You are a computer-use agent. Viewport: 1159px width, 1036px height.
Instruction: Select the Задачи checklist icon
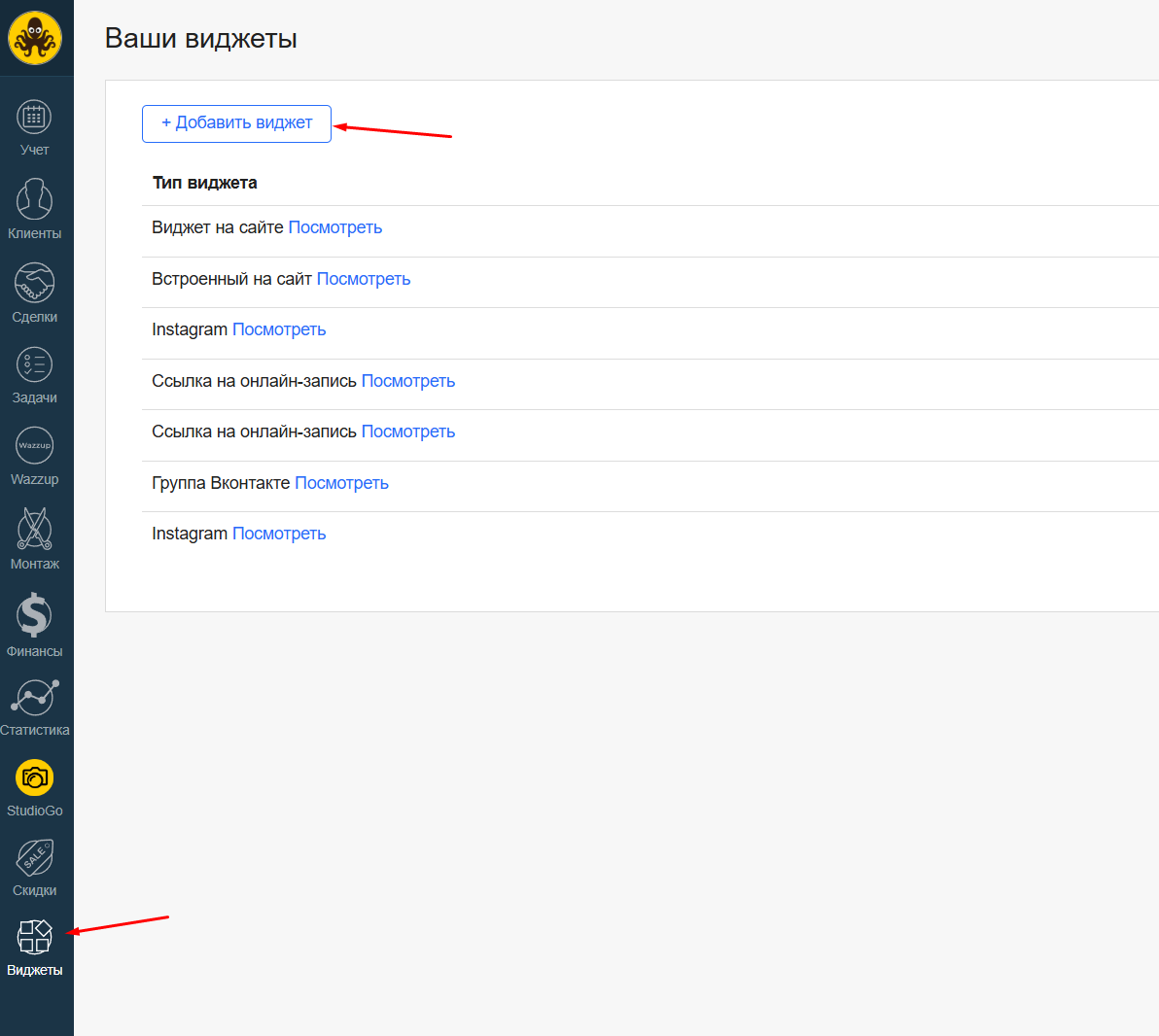pos(35,374)
